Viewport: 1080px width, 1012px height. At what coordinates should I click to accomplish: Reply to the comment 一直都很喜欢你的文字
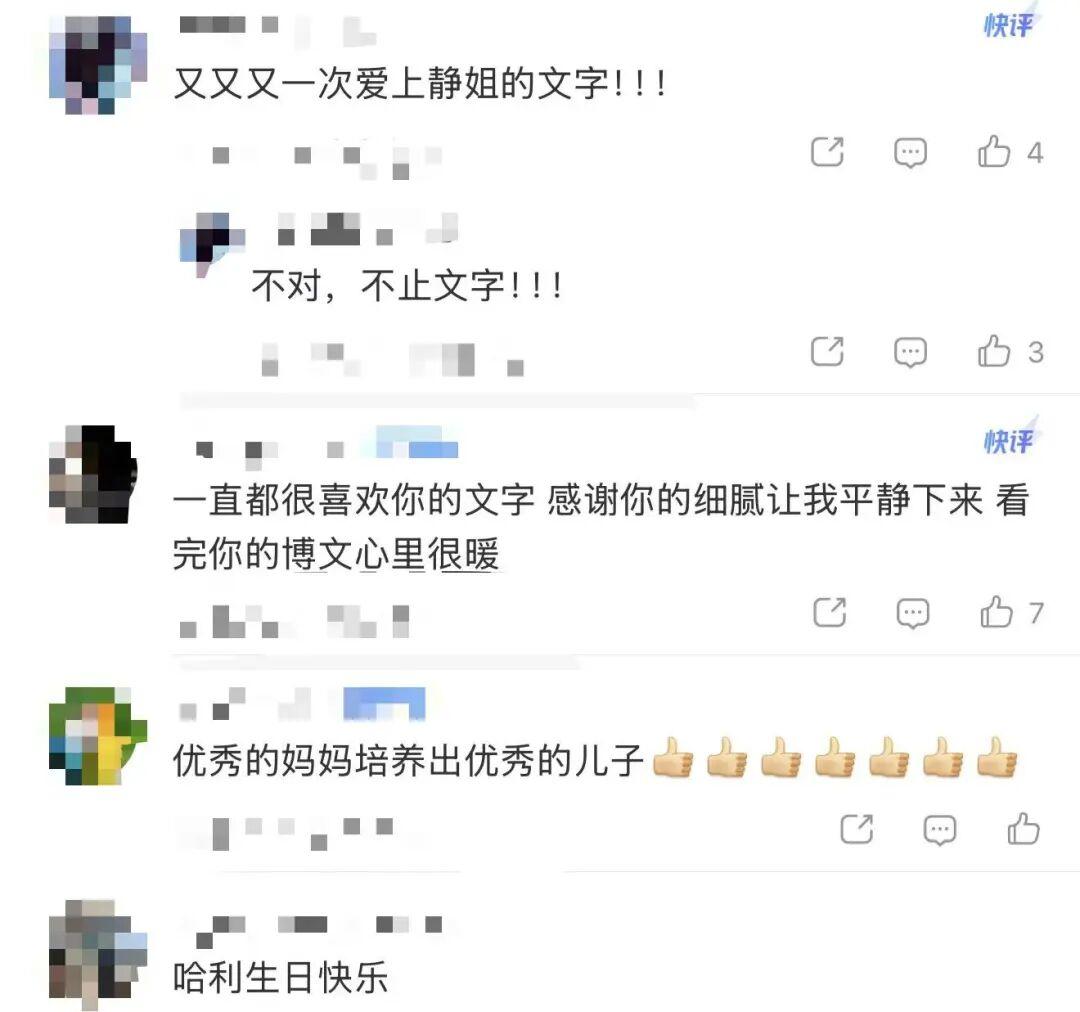point(913,612)
